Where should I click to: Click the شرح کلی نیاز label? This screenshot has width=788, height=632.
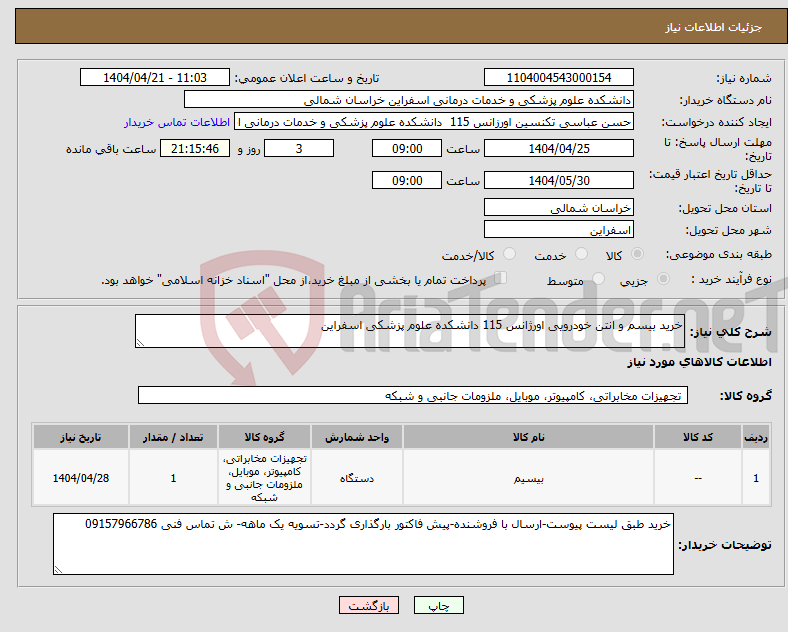coord(730,332)
